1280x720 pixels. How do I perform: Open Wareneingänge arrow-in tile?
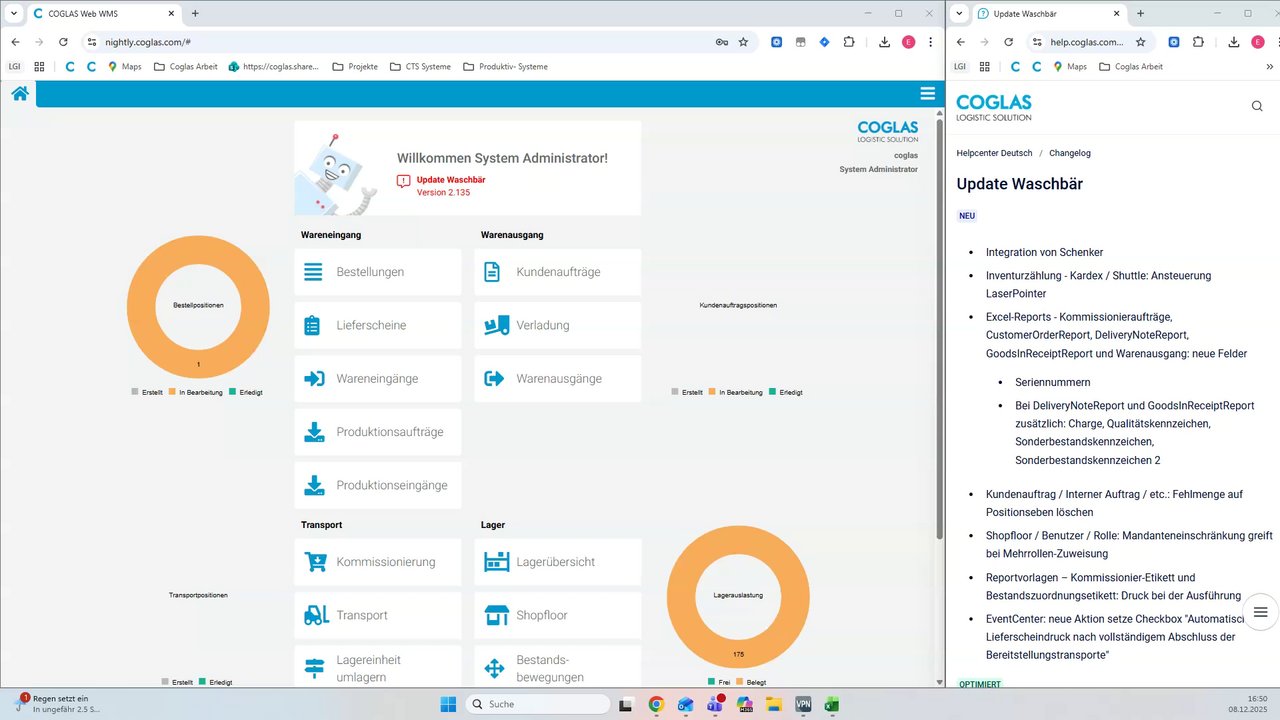[x=378, y=379]
